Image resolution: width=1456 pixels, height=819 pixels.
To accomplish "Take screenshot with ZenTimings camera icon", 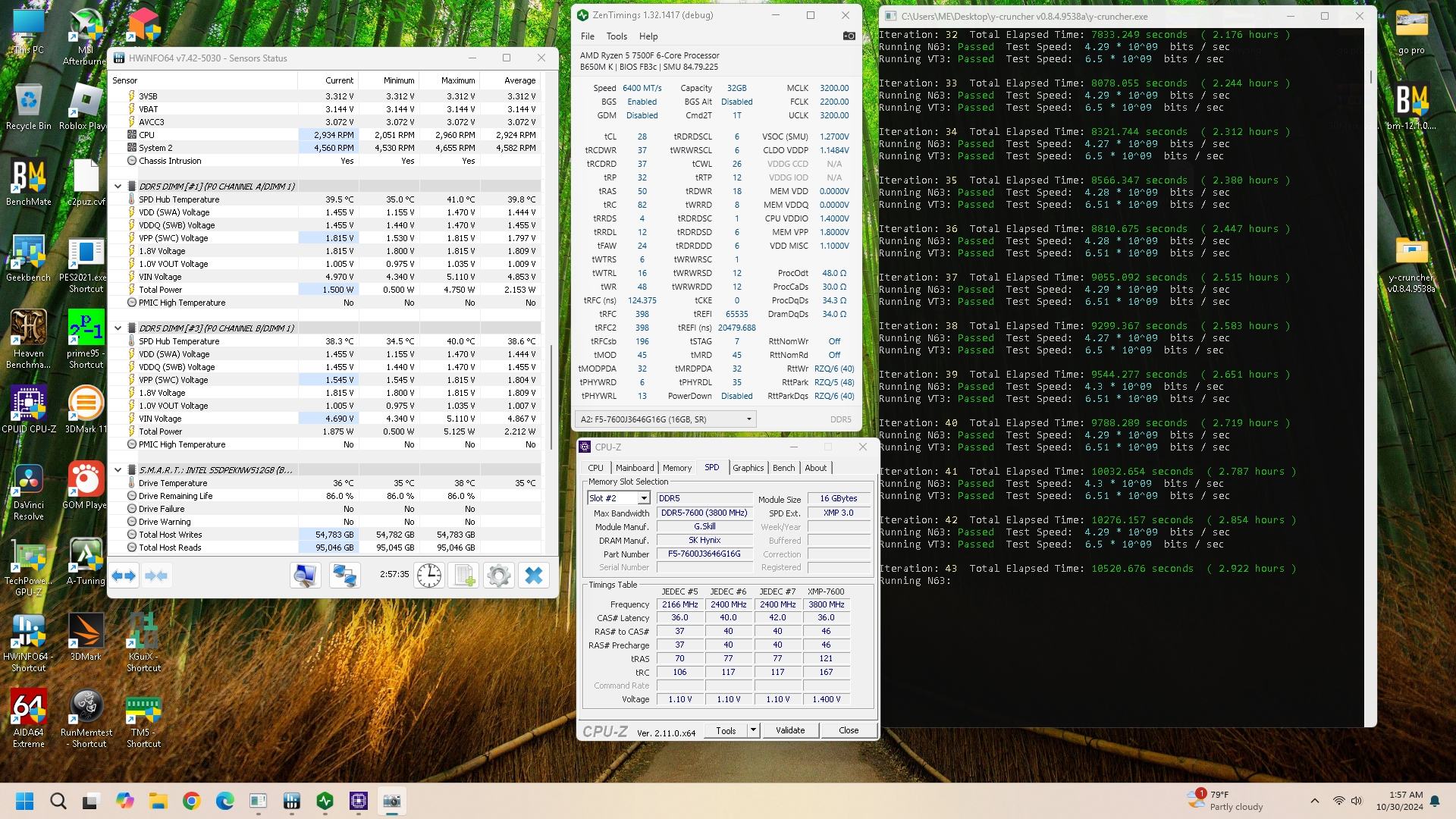I will click(849, 36).
